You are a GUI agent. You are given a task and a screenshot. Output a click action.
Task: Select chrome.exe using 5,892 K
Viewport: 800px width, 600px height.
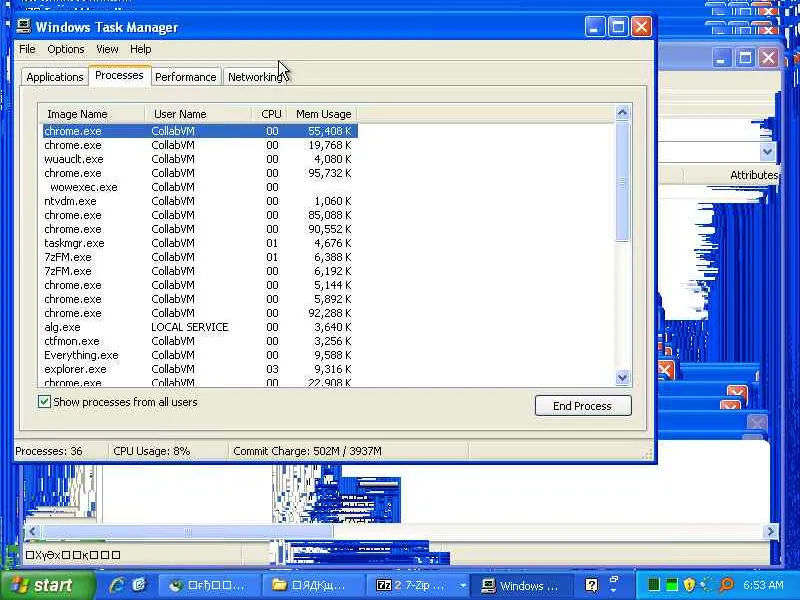click(200, 299)
